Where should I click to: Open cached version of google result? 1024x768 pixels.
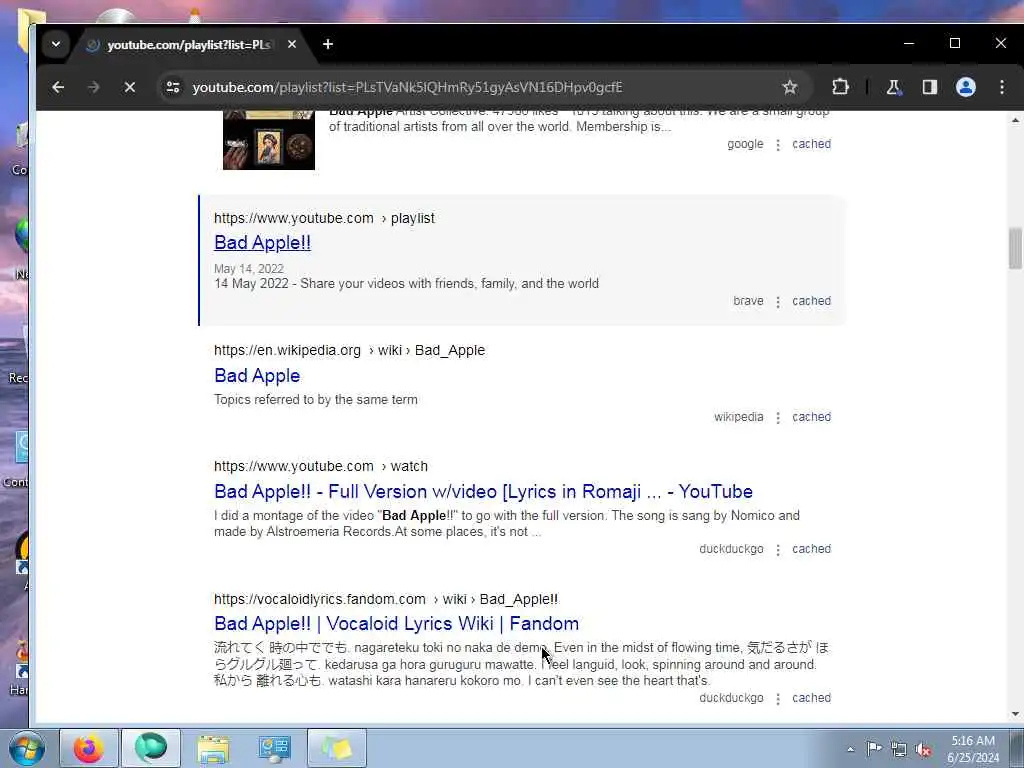tap(811, 144)
